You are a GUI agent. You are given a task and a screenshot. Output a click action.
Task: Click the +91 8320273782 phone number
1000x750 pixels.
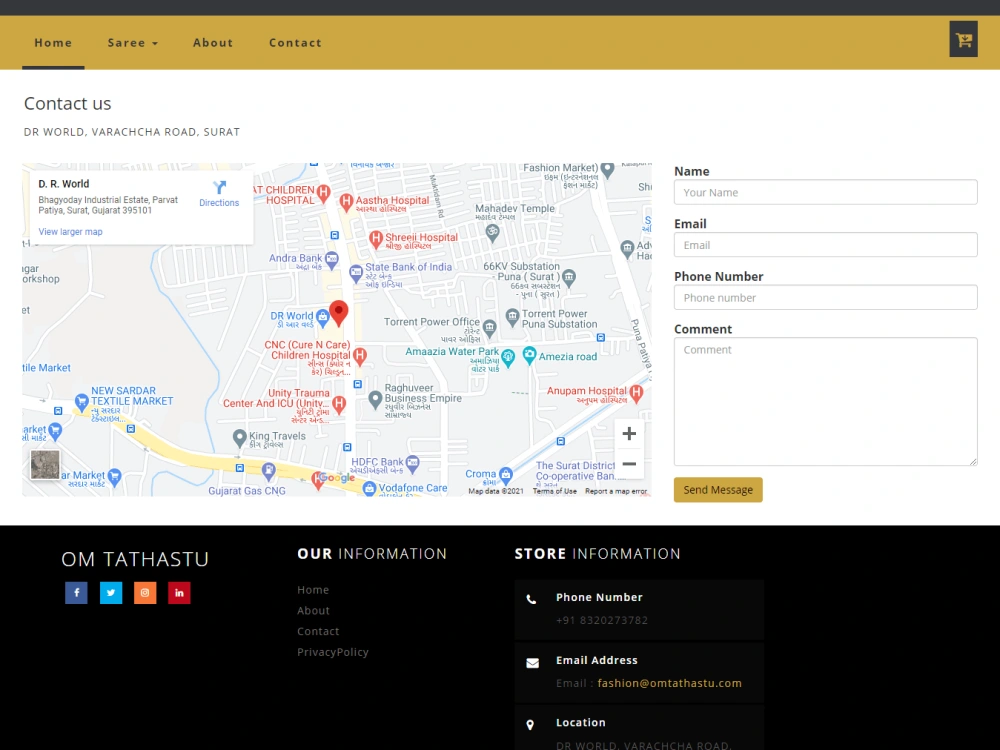pos(602,620)
